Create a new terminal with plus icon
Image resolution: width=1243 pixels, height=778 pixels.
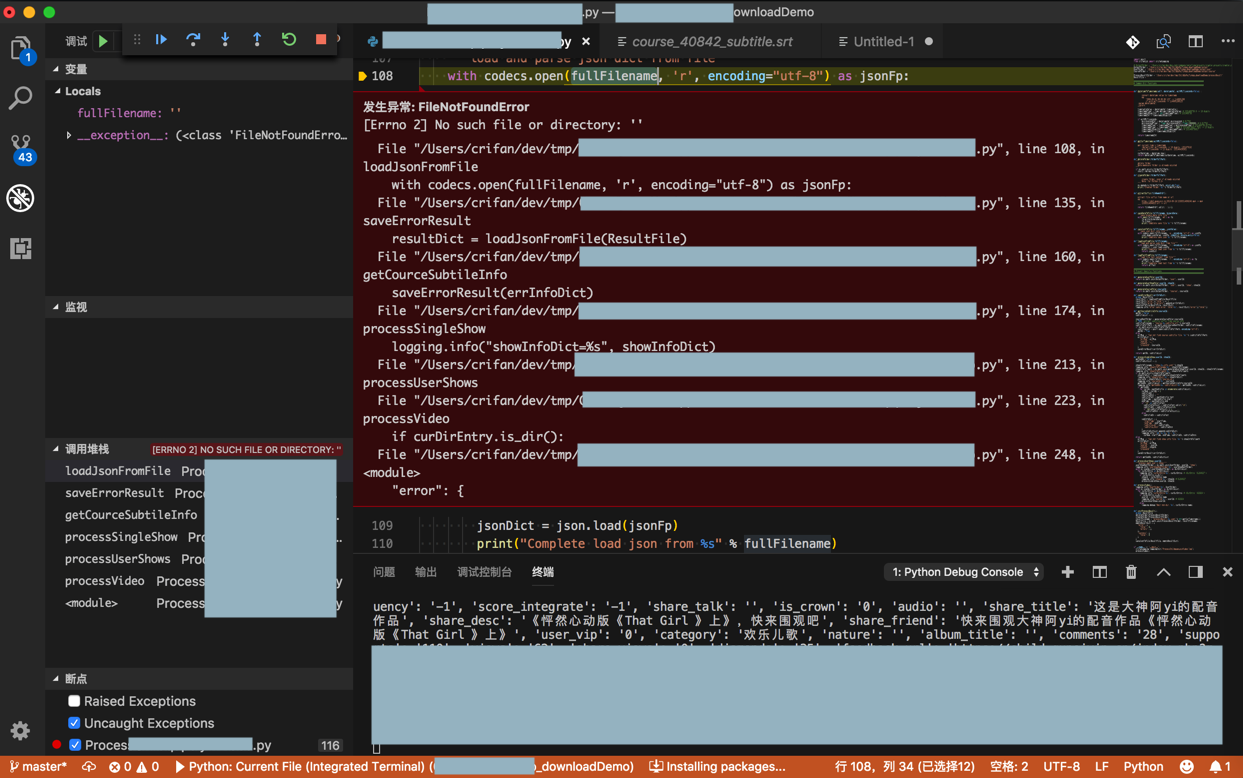pos(1068,572)
